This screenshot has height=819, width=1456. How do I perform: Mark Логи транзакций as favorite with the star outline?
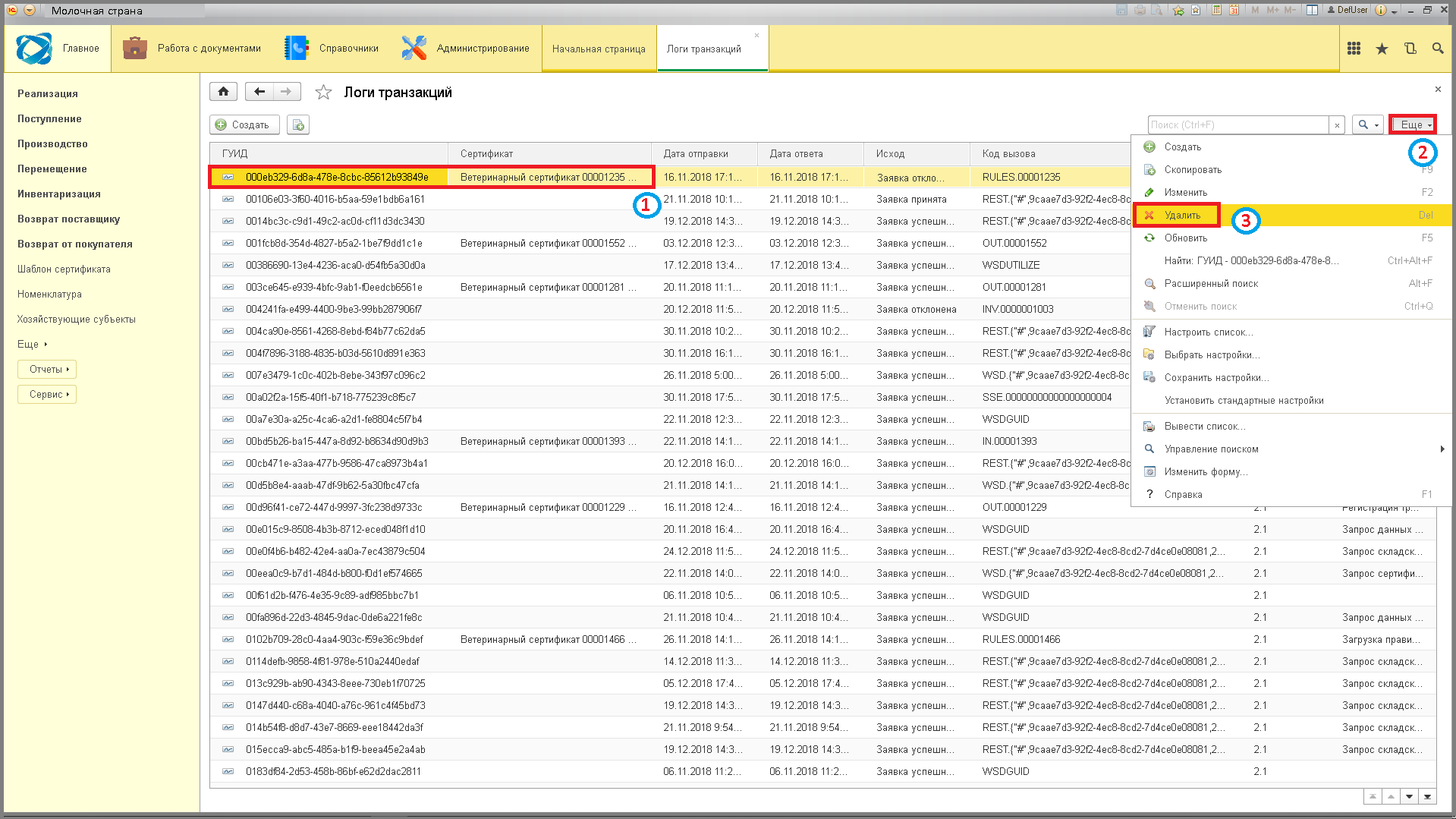[323, 93]
